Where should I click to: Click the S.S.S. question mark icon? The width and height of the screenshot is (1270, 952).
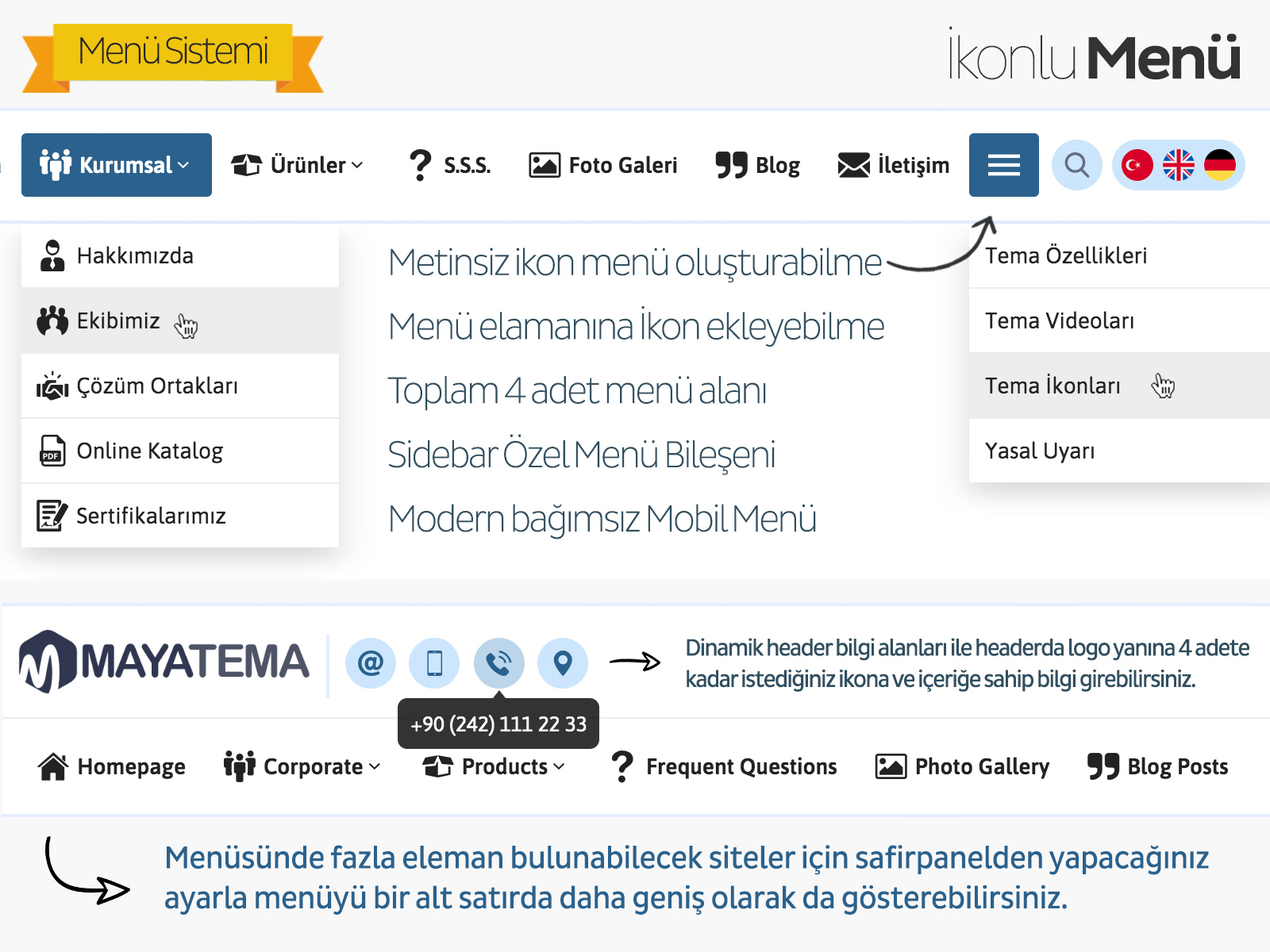click(x=420, y=165)
